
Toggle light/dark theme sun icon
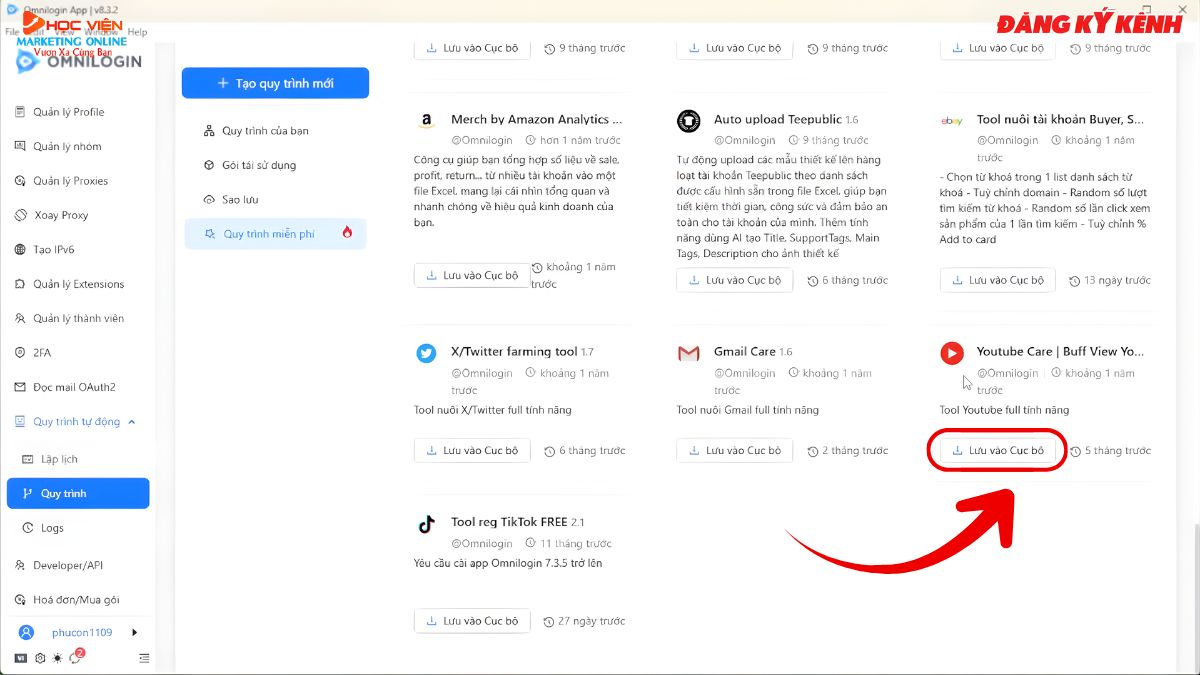coord(57,658)
